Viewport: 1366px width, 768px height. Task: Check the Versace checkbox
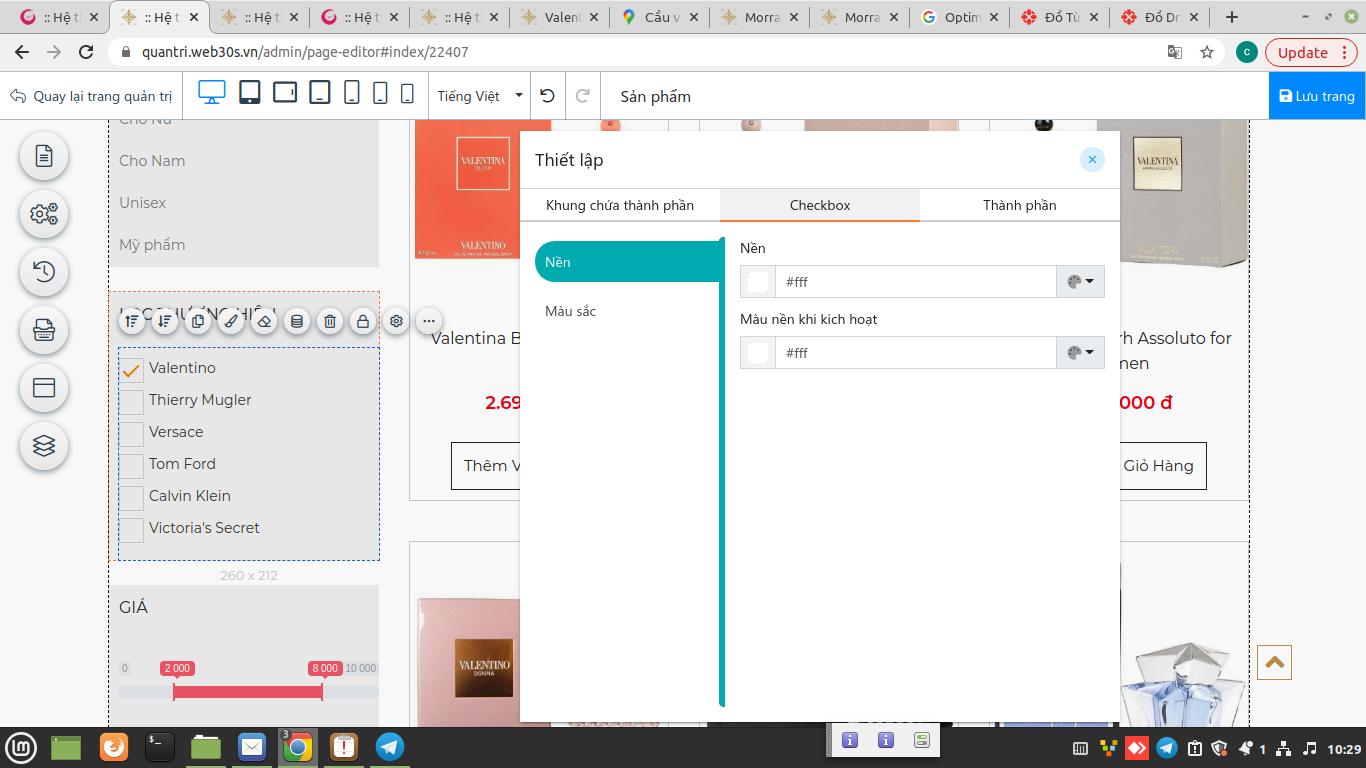pos(132,434)
